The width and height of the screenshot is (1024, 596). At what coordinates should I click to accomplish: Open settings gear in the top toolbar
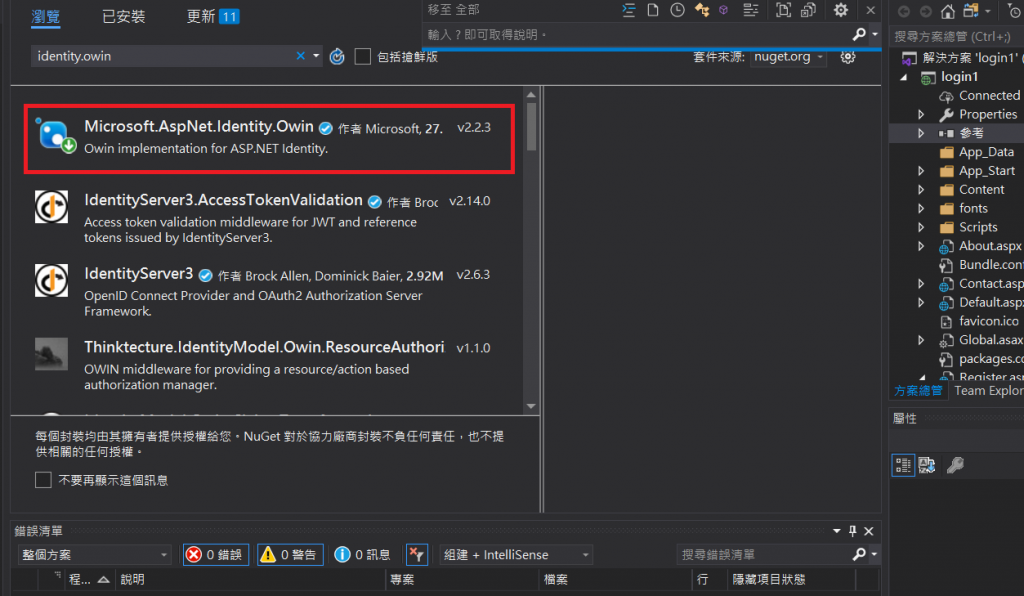[x=840, y=10]
